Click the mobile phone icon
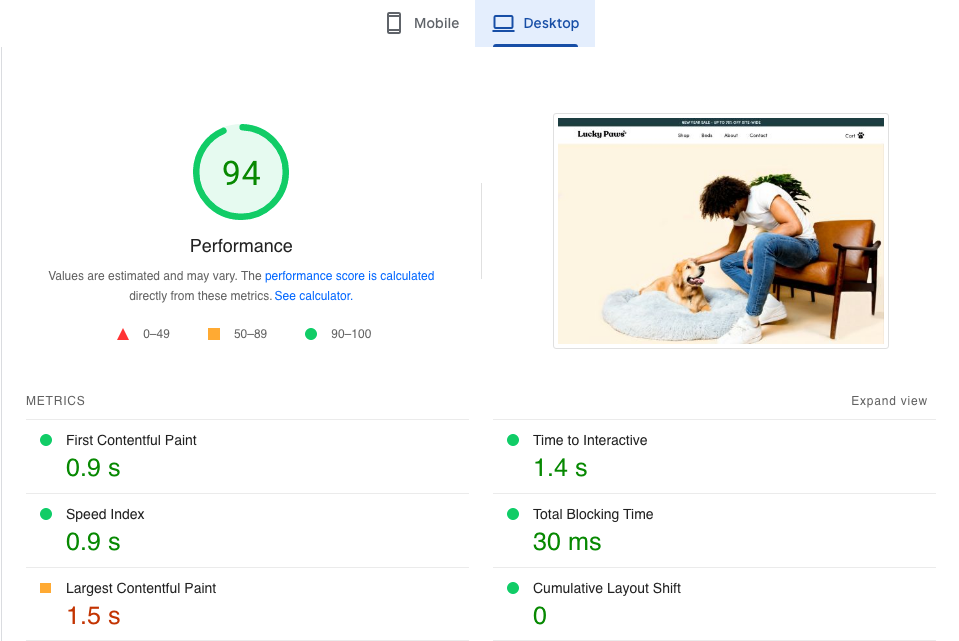This screenshot has height=641, width=959. click(394, 23)
